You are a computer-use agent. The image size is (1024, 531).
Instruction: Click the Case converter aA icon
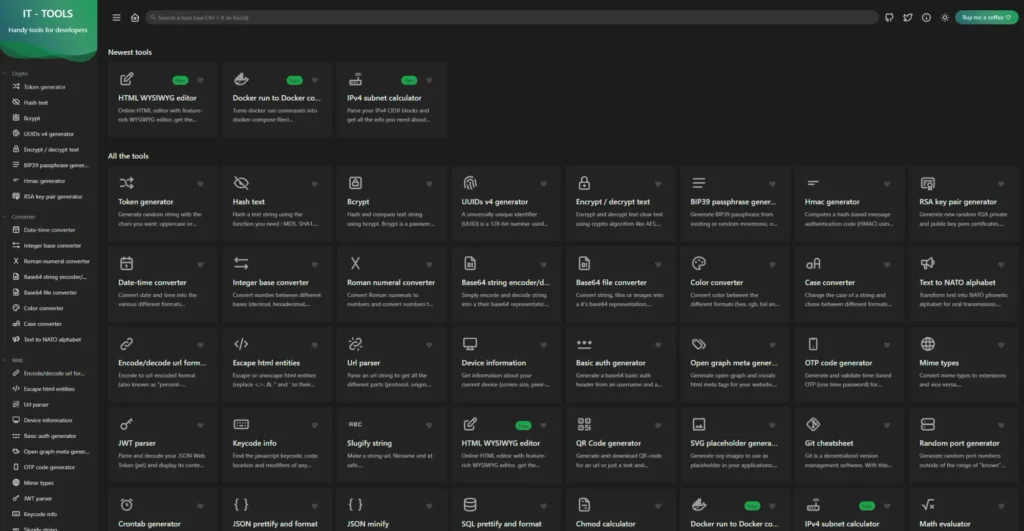point(813,263)
